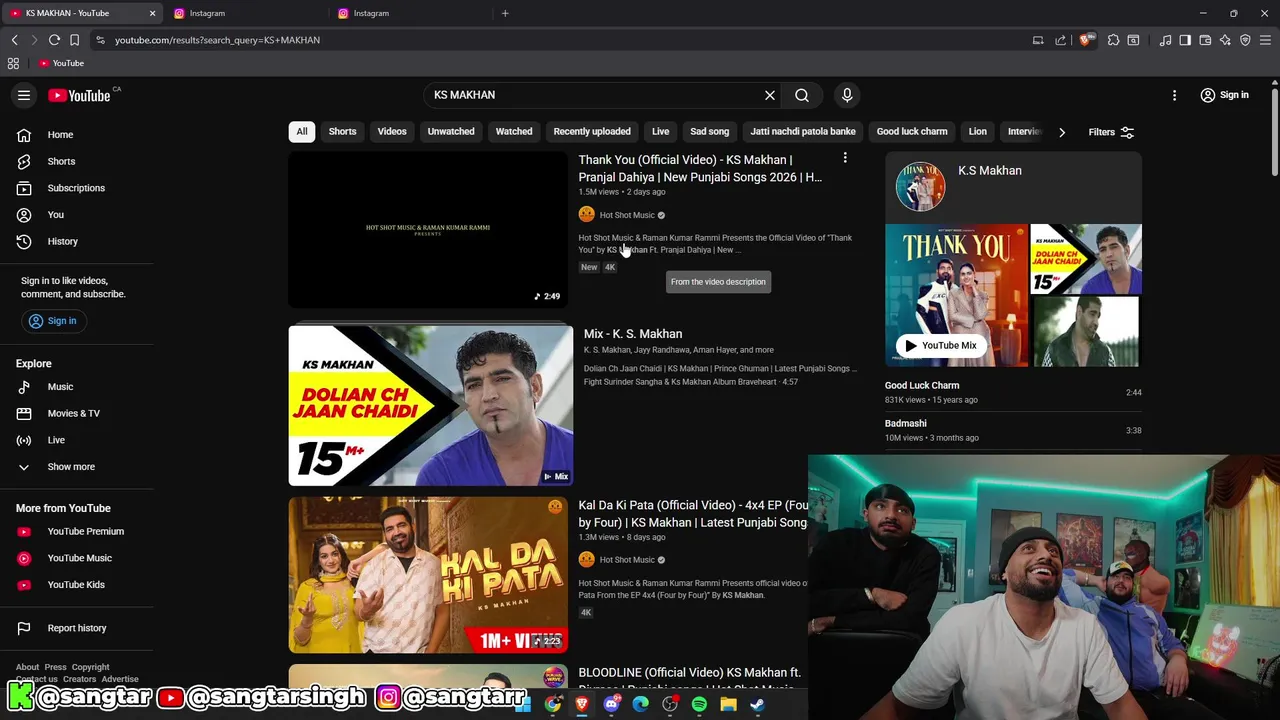Select the Unwatched filter chip
Screen dimensions: 1280x720
[451, 131]
